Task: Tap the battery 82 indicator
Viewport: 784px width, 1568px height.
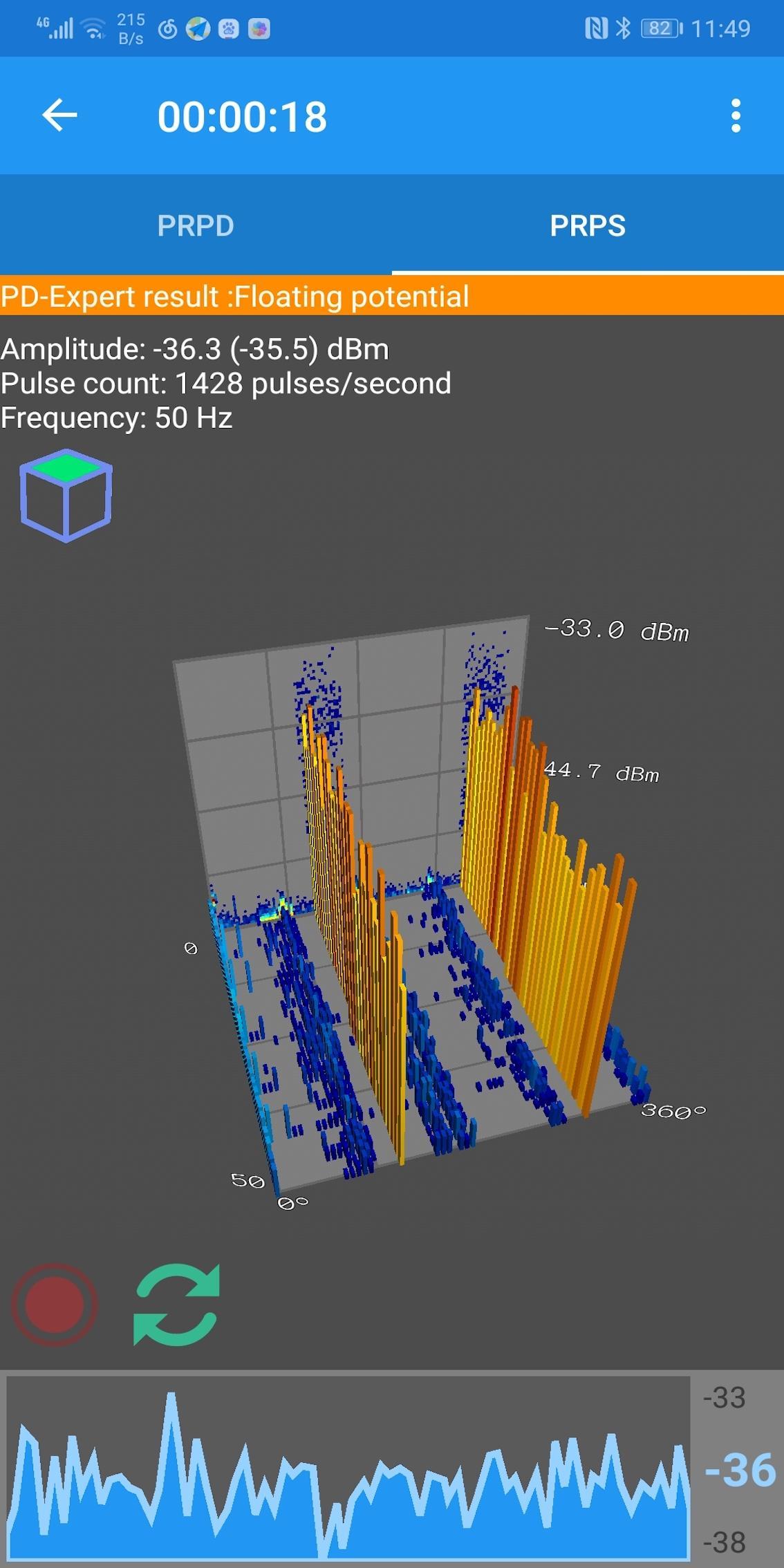Action: (662, 28)
